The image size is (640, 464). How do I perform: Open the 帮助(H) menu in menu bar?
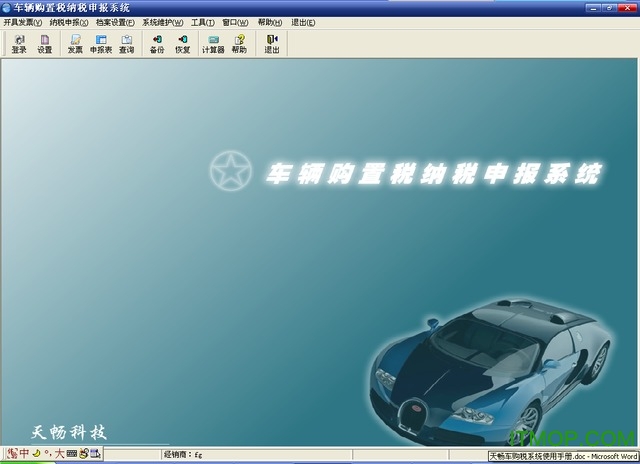[270, 22]
